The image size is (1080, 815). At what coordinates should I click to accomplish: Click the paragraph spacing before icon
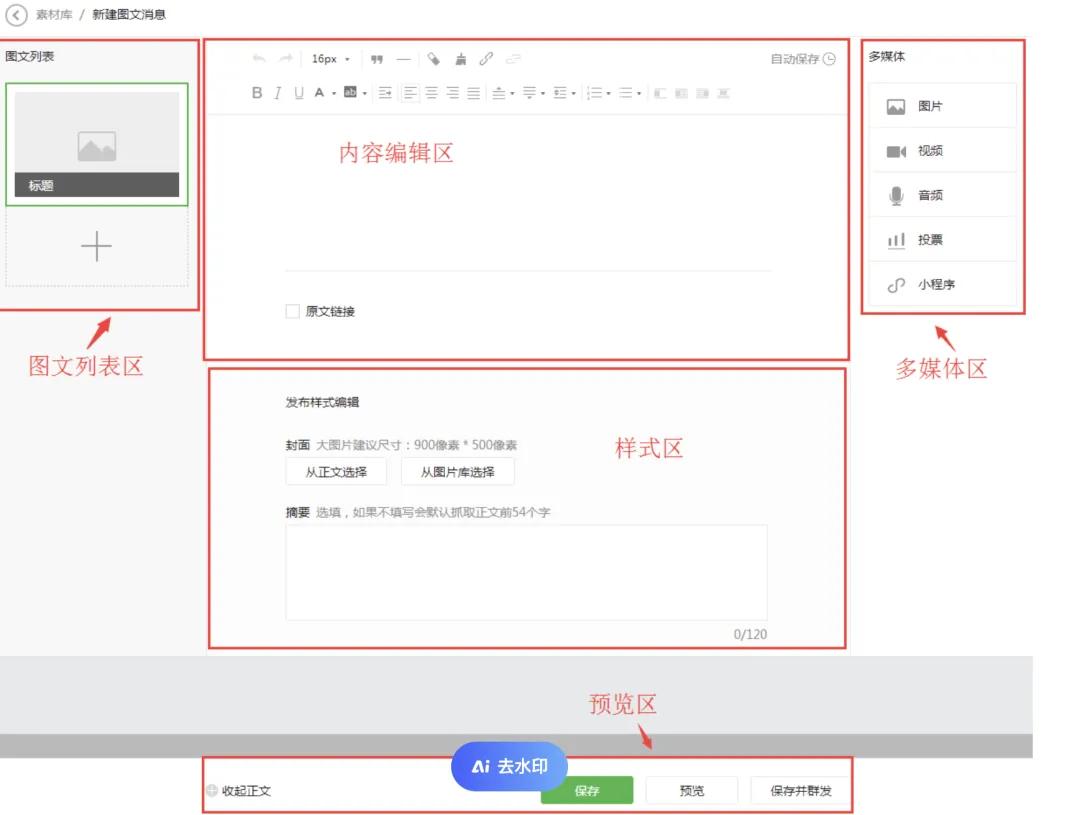[499, 93]
